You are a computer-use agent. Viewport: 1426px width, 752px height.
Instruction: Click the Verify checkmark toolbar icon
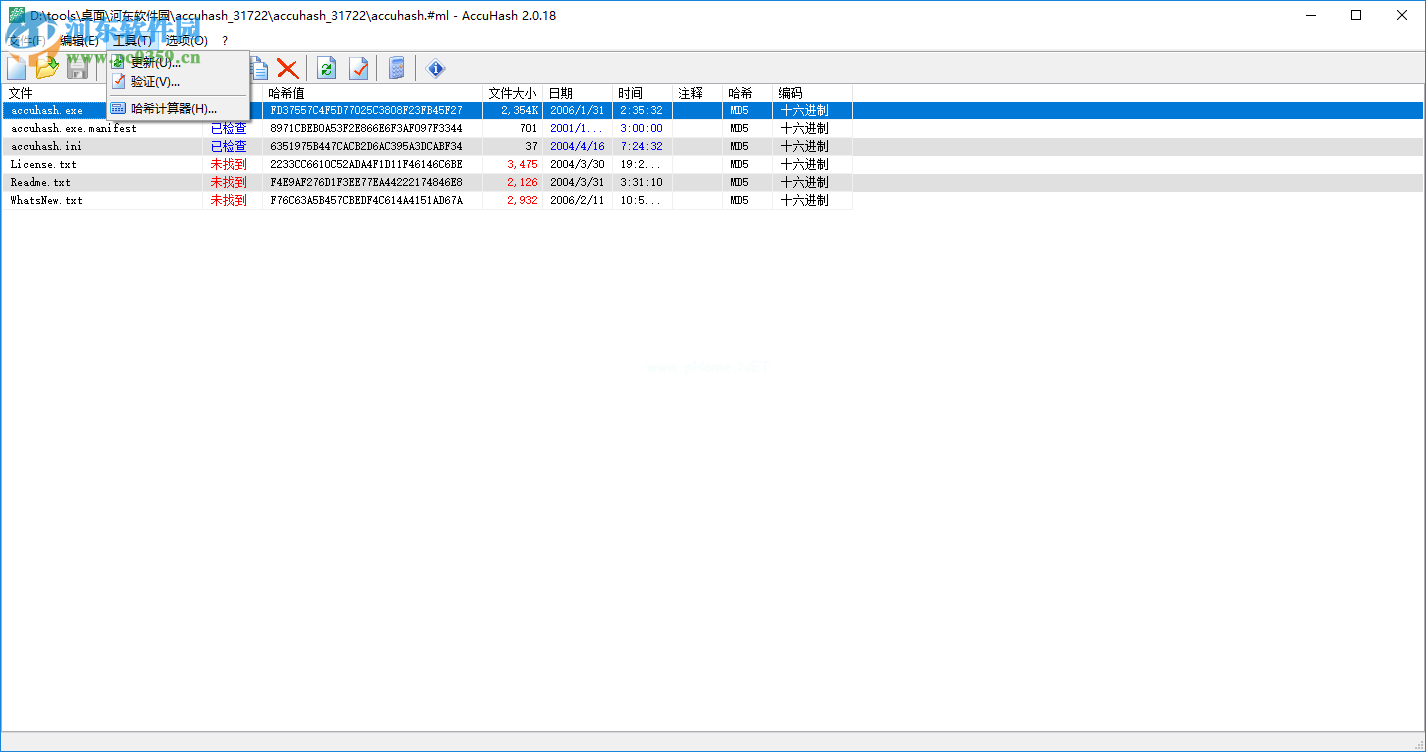358,68
